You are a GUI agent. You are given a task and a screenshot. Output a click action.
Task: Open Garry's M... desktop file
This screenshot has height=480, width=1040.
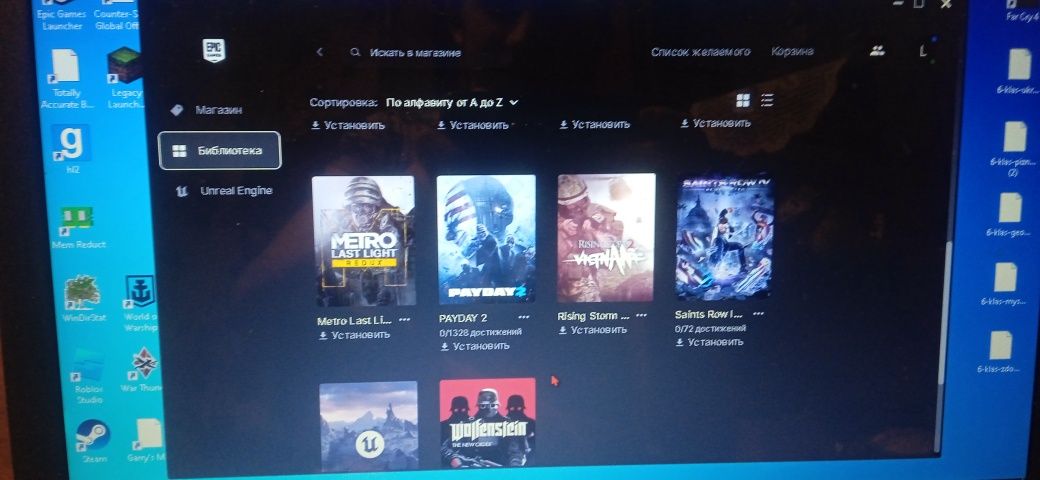[x=147, y=440]
